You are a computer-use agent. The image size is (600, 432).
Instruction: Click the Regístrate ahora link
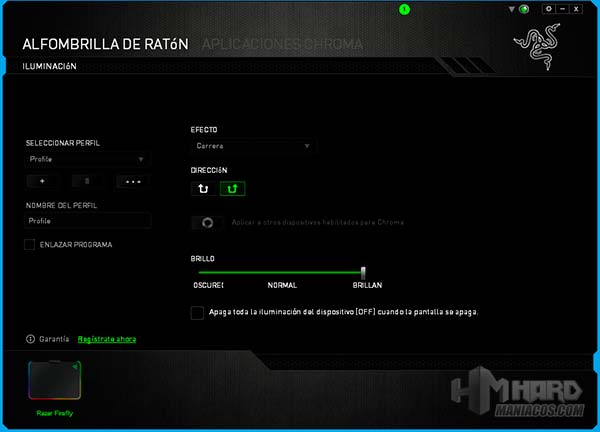107,339
